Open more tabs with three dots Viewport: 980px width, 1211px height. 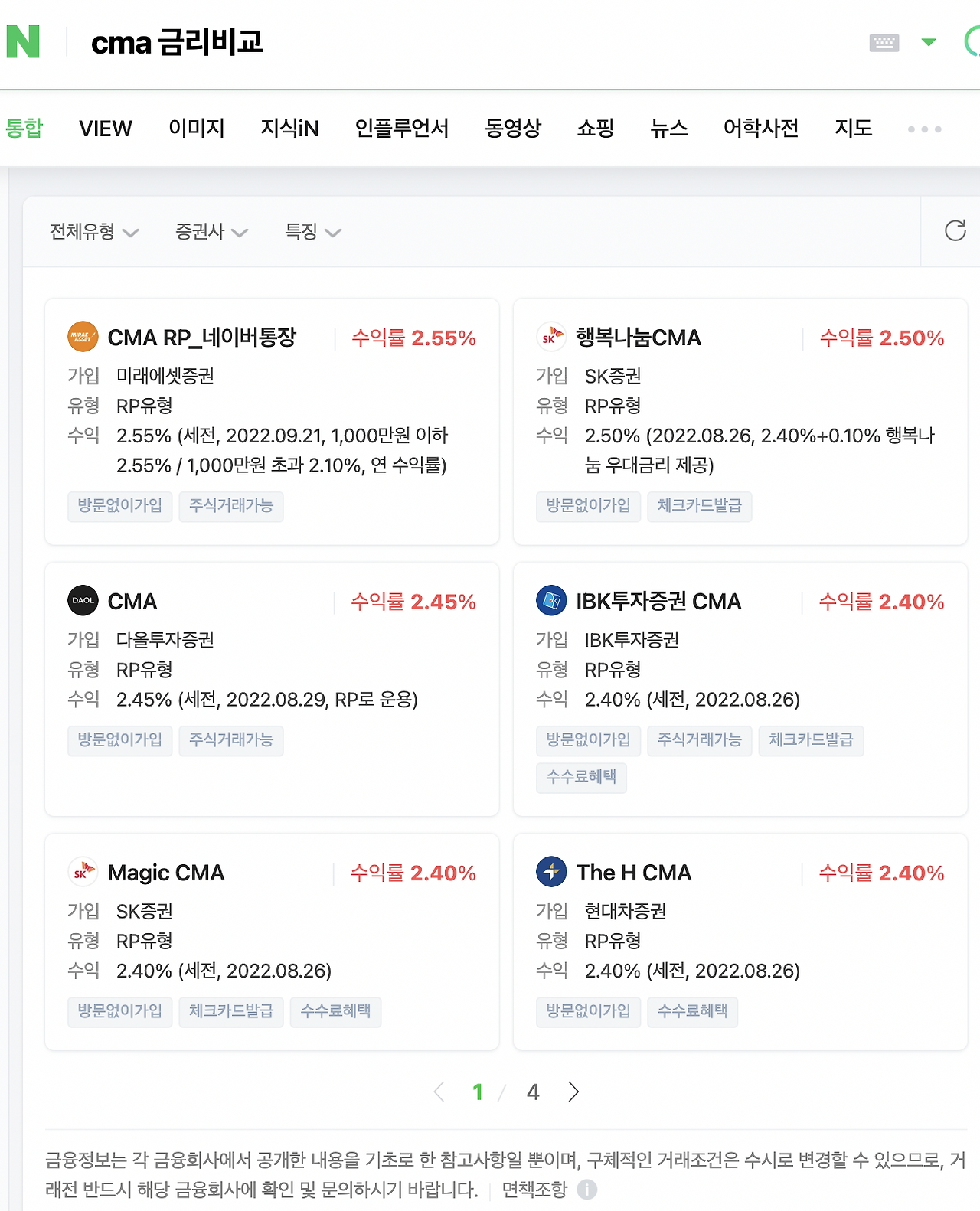(924, 129)
